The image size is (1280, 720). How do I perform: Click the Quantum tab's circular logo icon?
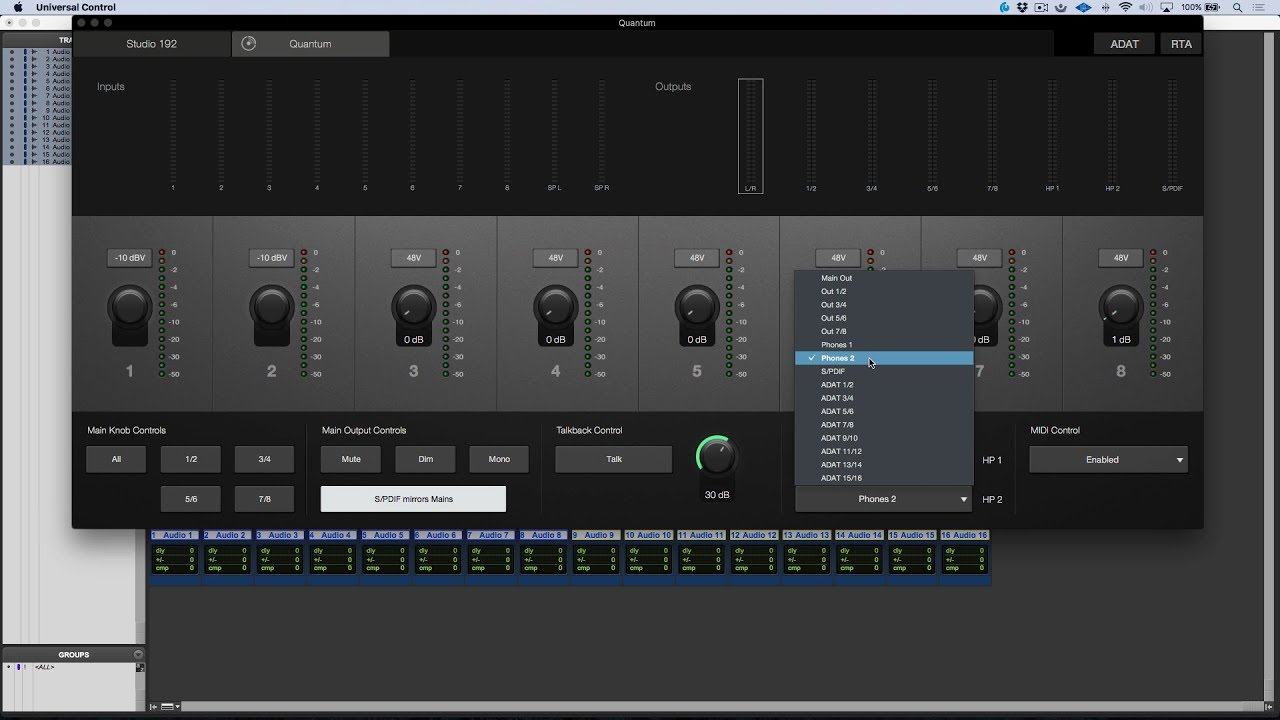click(249, 44)
